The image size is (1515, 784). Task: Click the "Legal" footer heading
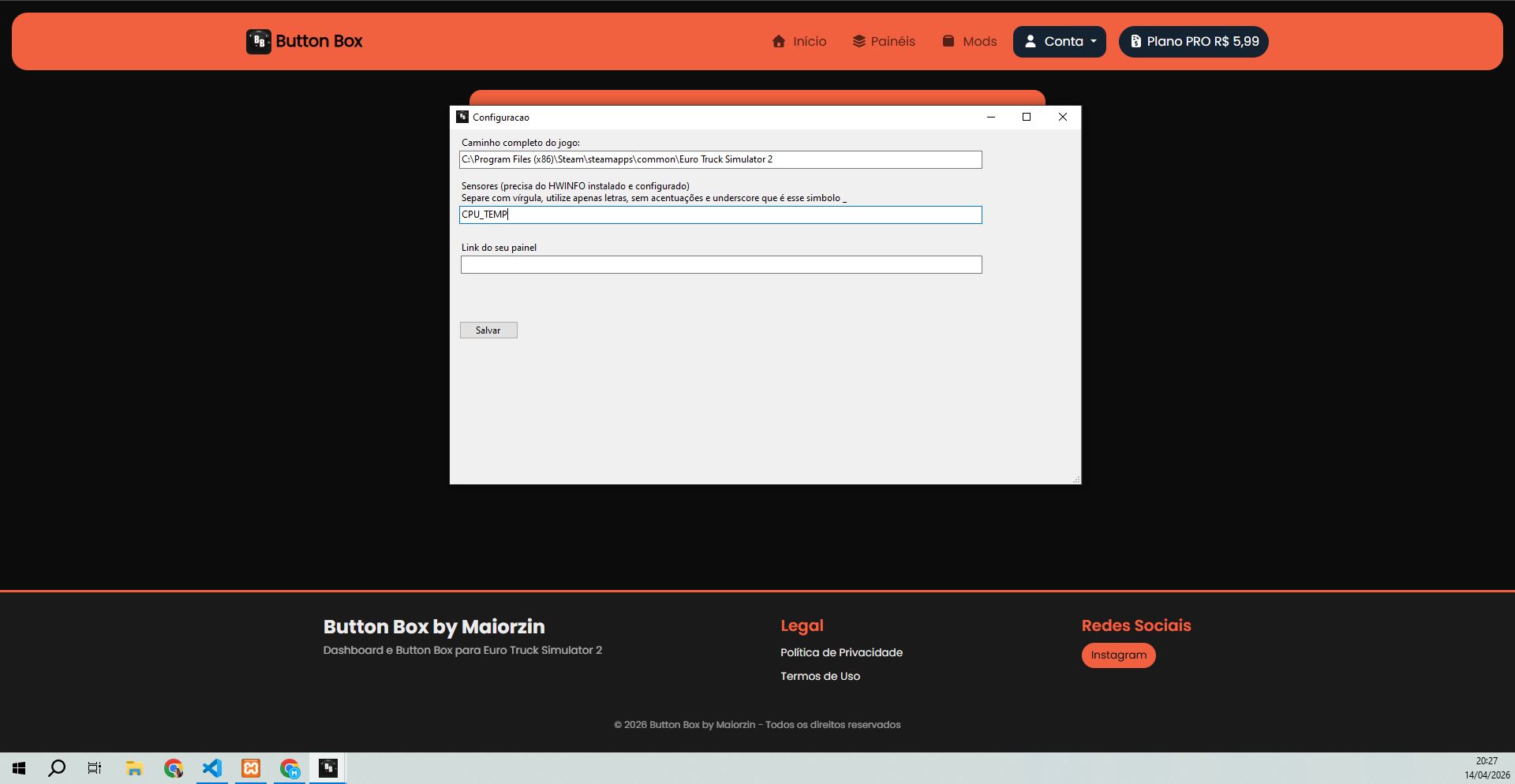tap(802, 625)
